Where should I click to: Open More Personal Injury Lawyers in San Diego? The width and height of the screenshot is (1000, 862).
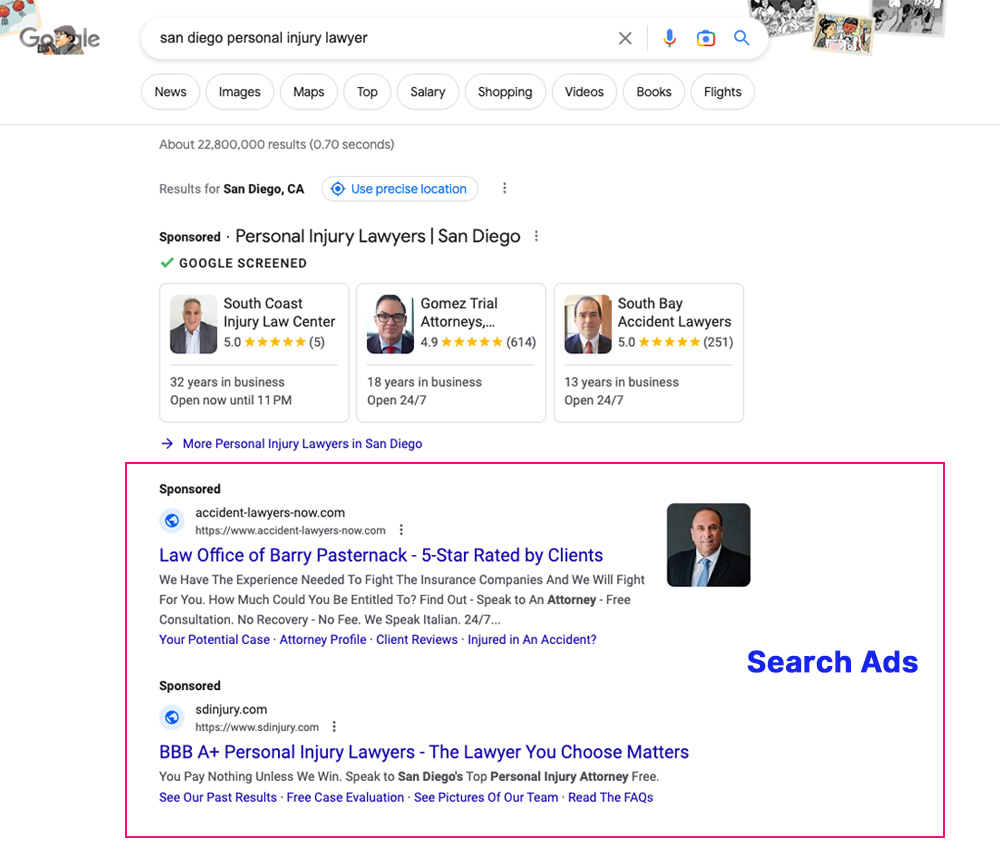[x=301, y=444]
